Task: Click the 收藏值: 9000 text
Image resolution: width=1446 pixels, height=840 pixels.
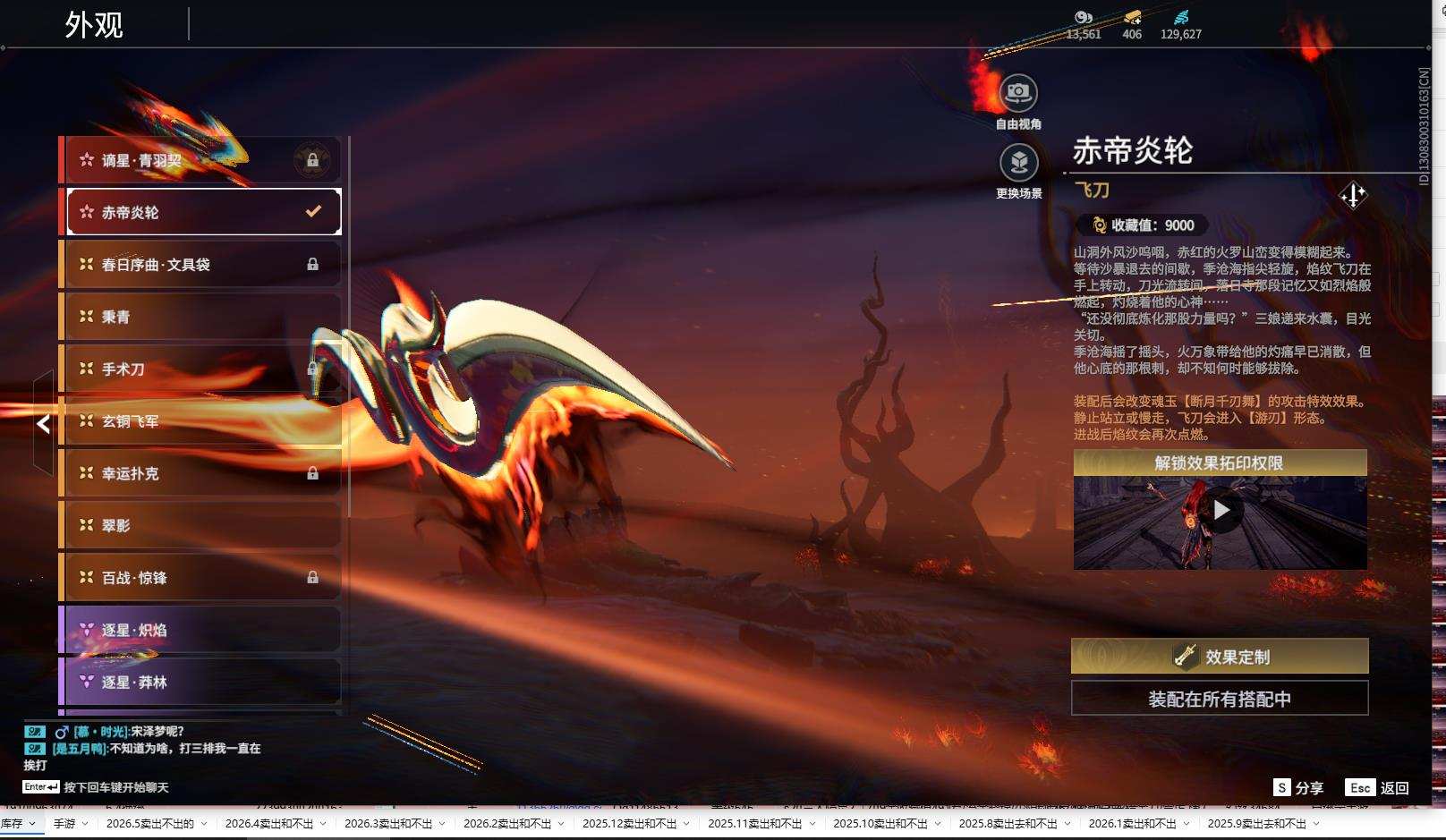Action: click(x=1153, y=225)
